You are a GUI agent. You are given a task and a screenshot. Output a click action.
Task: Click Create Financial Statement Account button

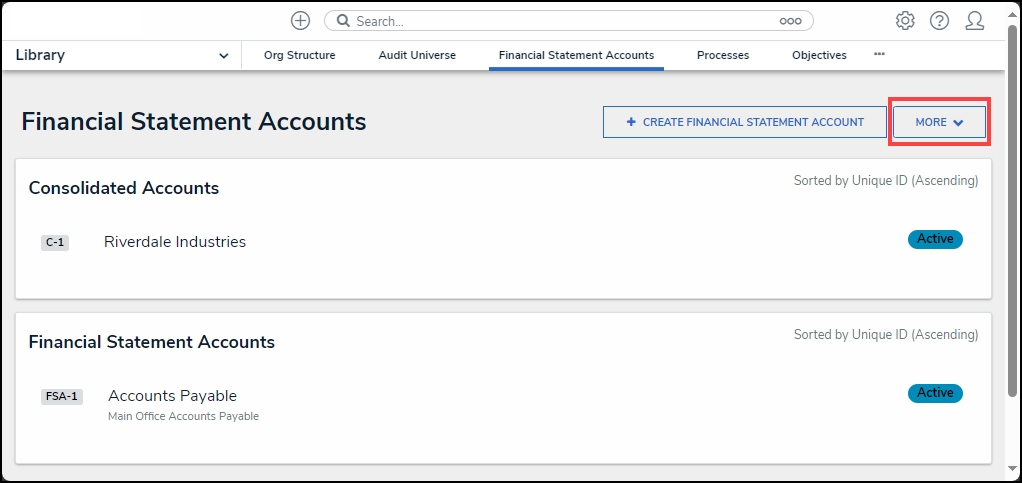745,122
